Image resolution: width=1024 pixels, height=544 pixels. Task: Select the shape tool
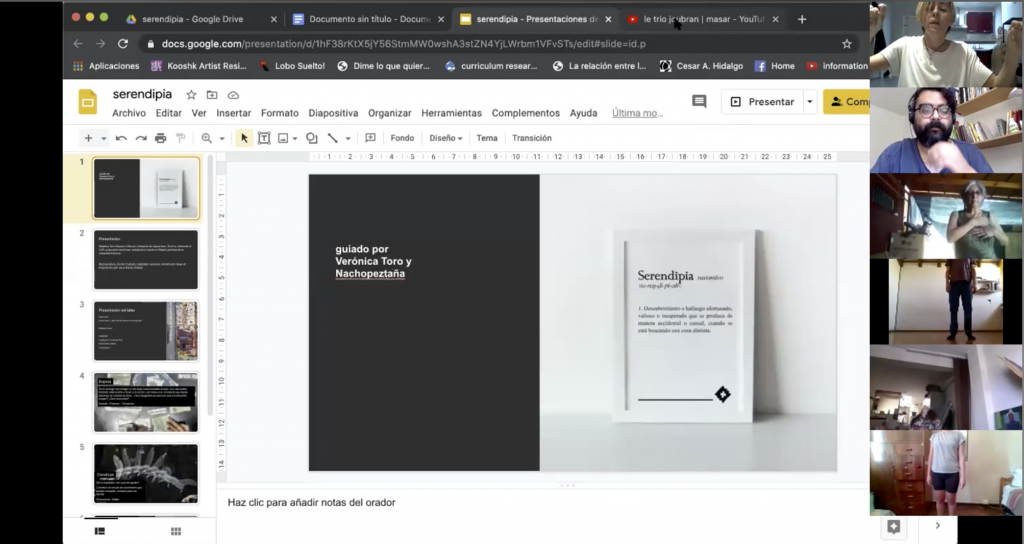coord(312,138)
